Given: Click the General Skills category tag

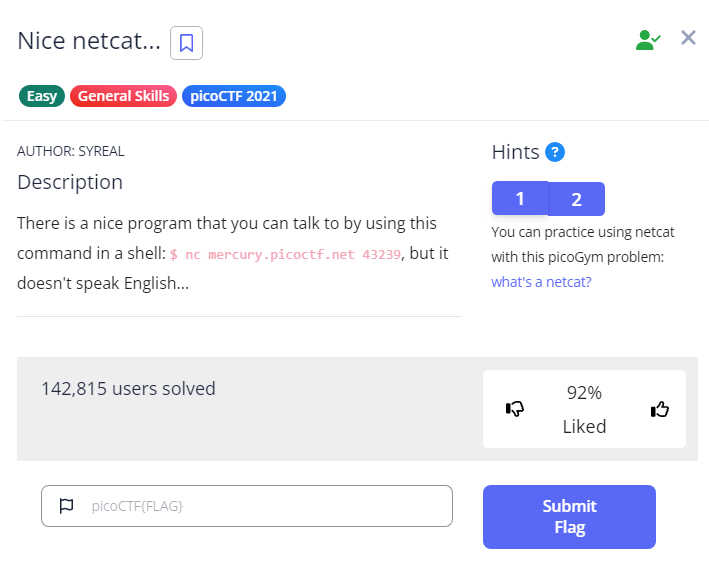Looking at the screenshot, I should pyautogui.click(x=124, y=96).
